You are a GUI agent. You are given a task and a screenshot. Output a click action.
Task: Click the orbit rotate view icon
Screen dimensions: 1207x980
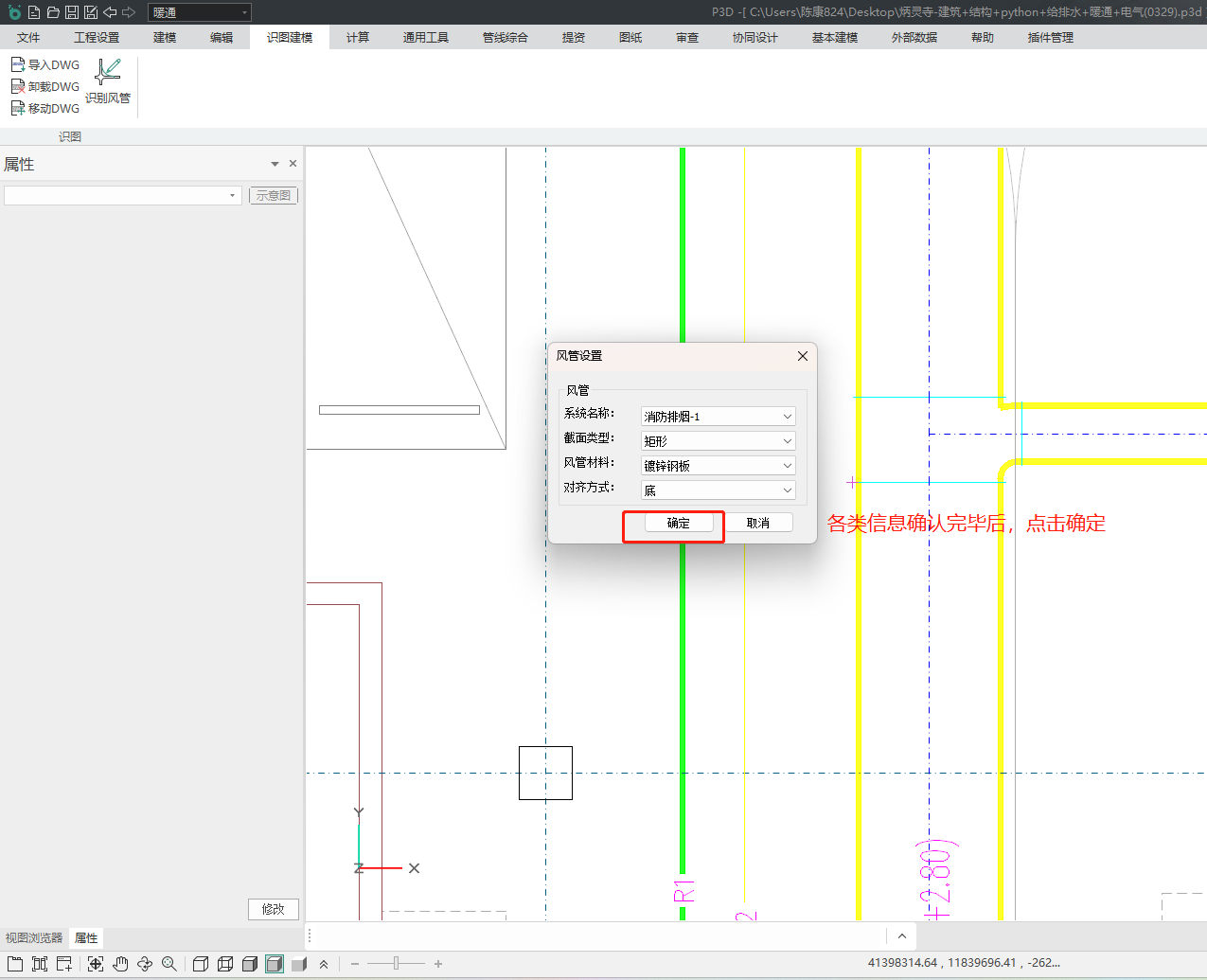[x=145, y=964]
